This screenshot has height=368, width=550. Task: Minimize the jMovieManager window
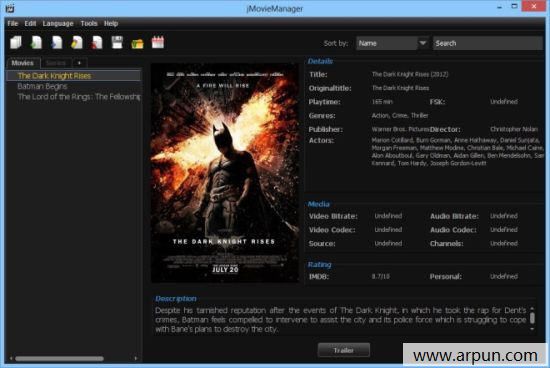(x=499, y=7)
